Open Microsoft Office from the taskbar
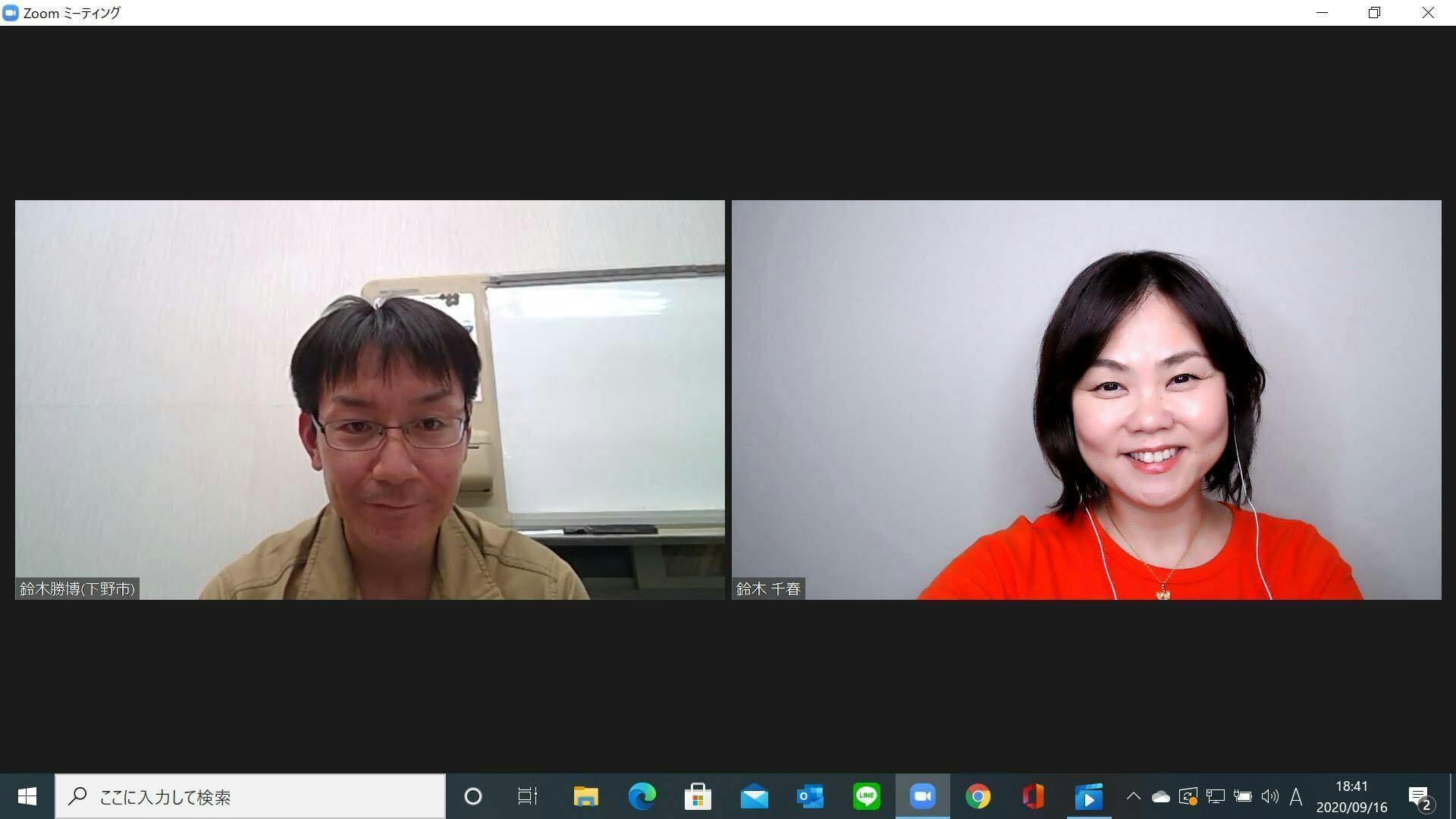Image resolution: width=1456 pixels, height=819 pixels. 1033,796
